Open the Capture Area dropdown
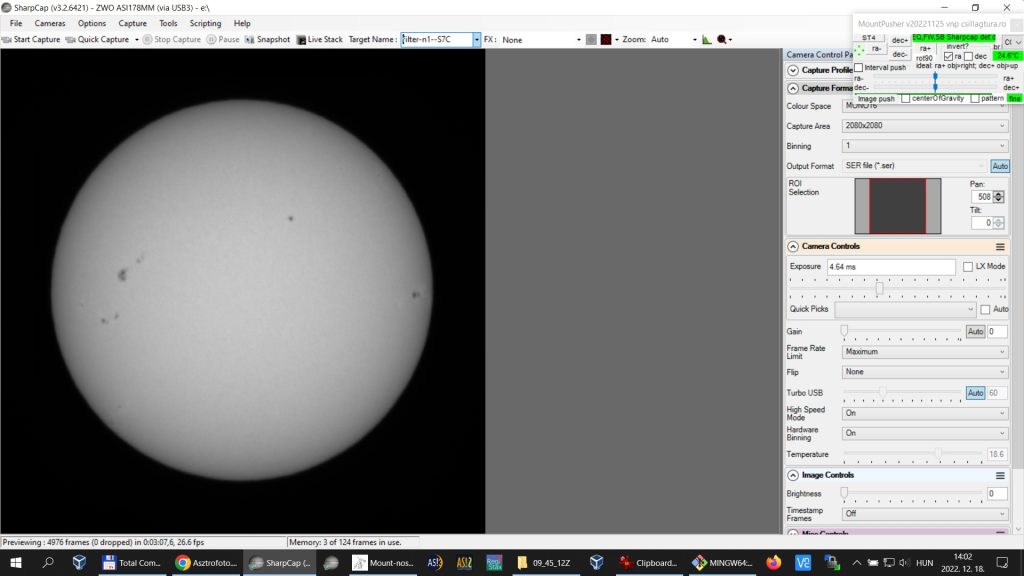Image resolution: width=1024 pixels, height=576 pixels. (x=925, y=125)
